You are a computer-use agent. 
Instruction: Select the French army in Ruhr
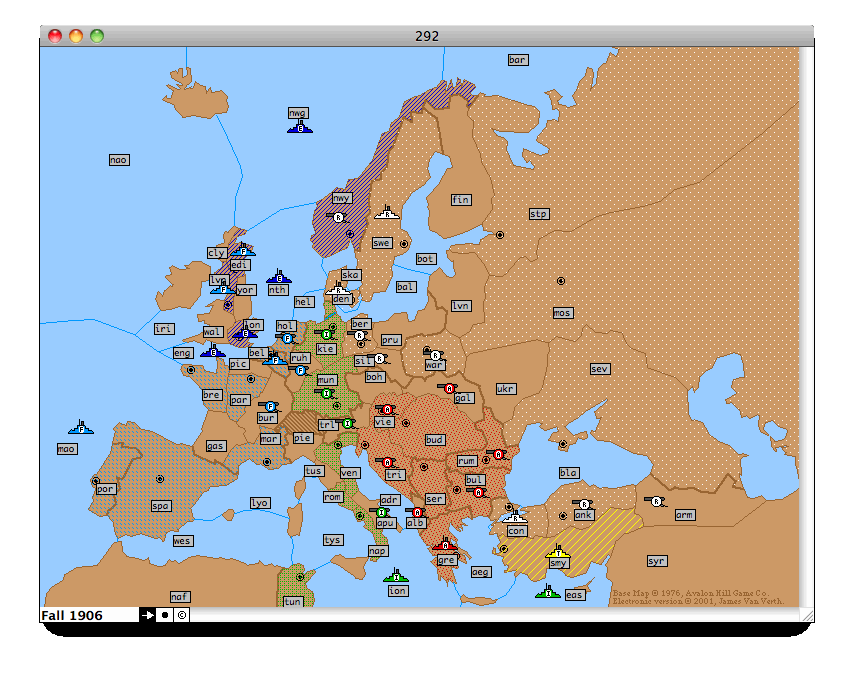point(300,370)
